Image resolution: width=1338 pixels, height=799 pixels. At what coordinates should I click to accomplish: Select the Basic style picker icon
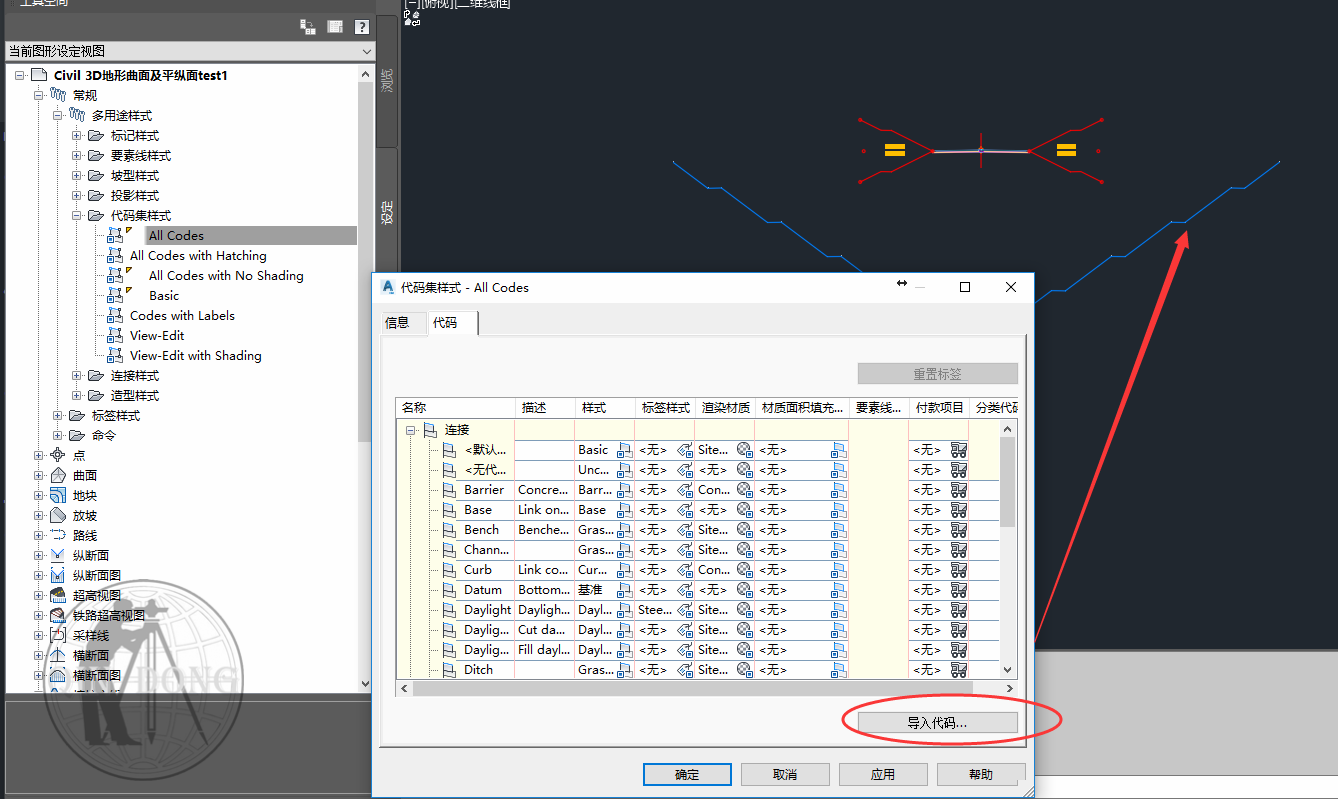[x=624, y=449]
